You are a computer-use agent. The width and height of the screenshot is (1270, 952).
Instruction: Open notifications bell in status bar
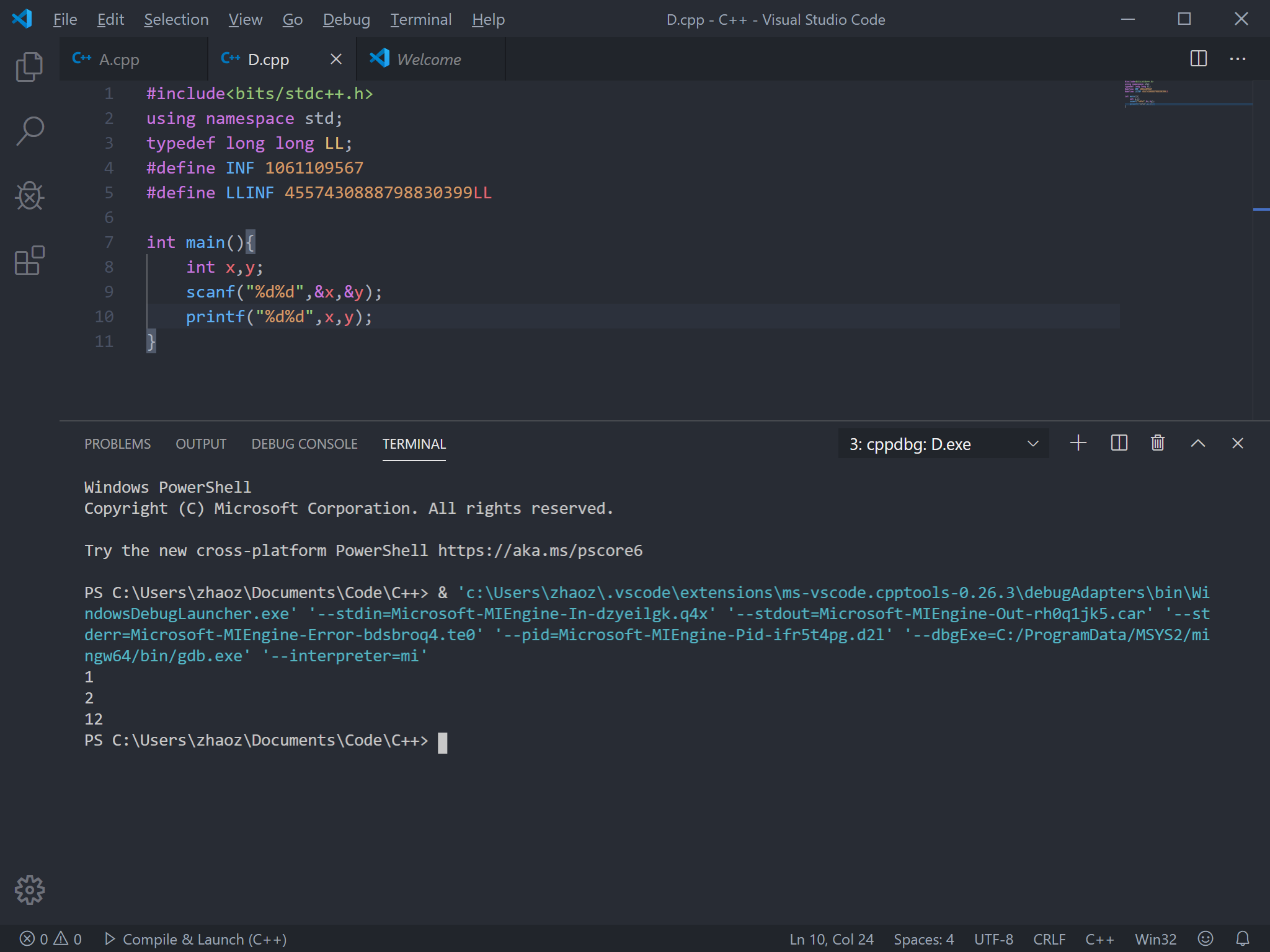(x=1243, y=939)
